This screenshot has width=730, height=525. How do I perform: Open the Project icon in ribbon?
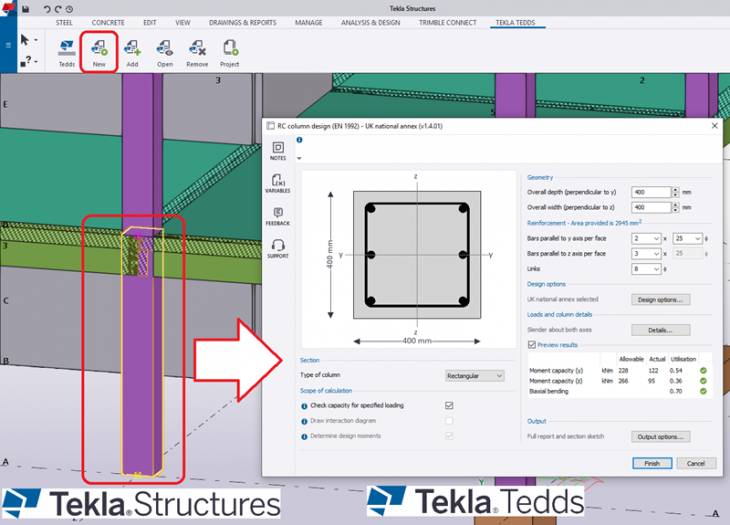230,48
